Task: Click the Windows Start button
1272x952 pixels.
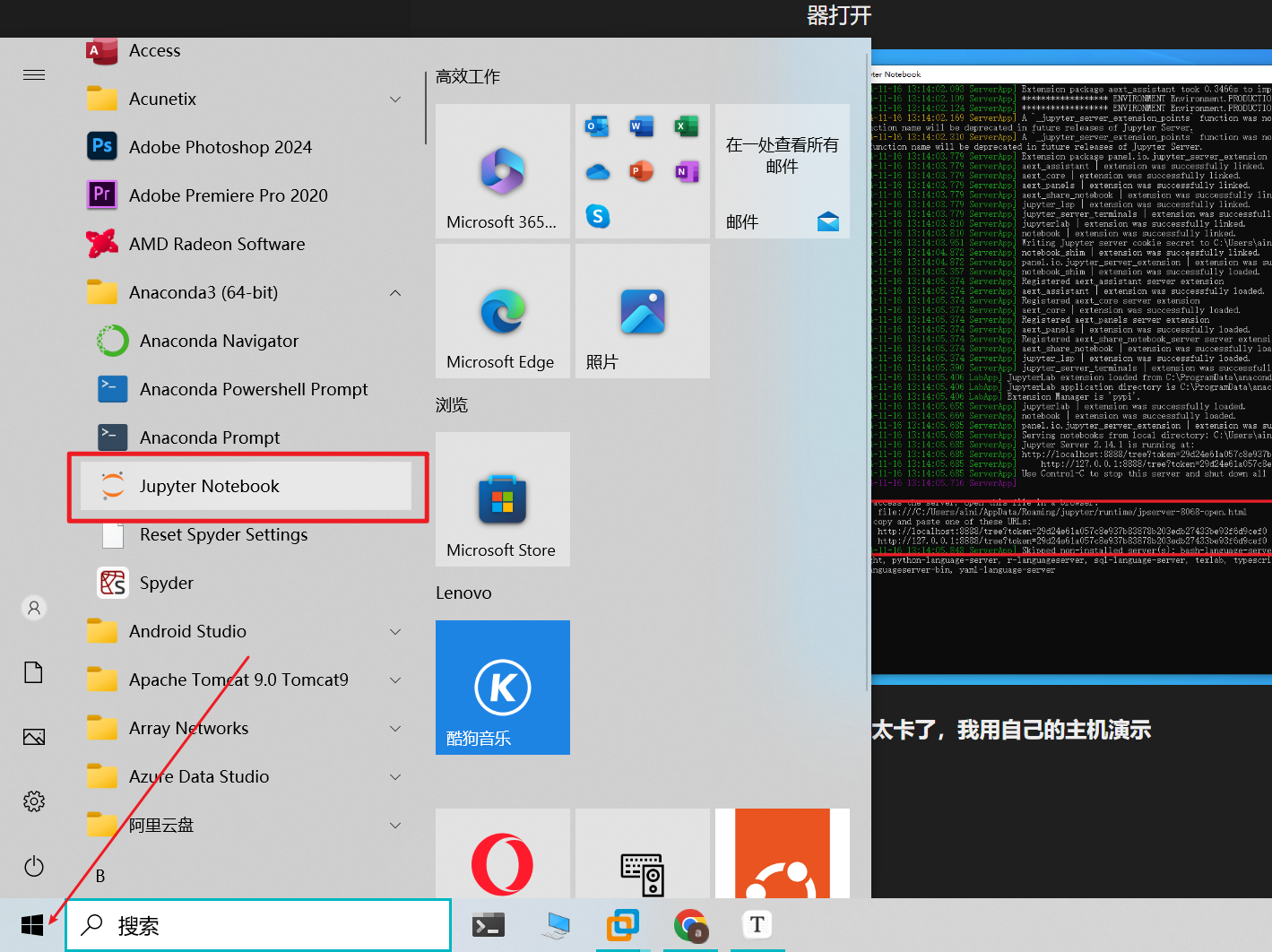Action: (32, 925)
